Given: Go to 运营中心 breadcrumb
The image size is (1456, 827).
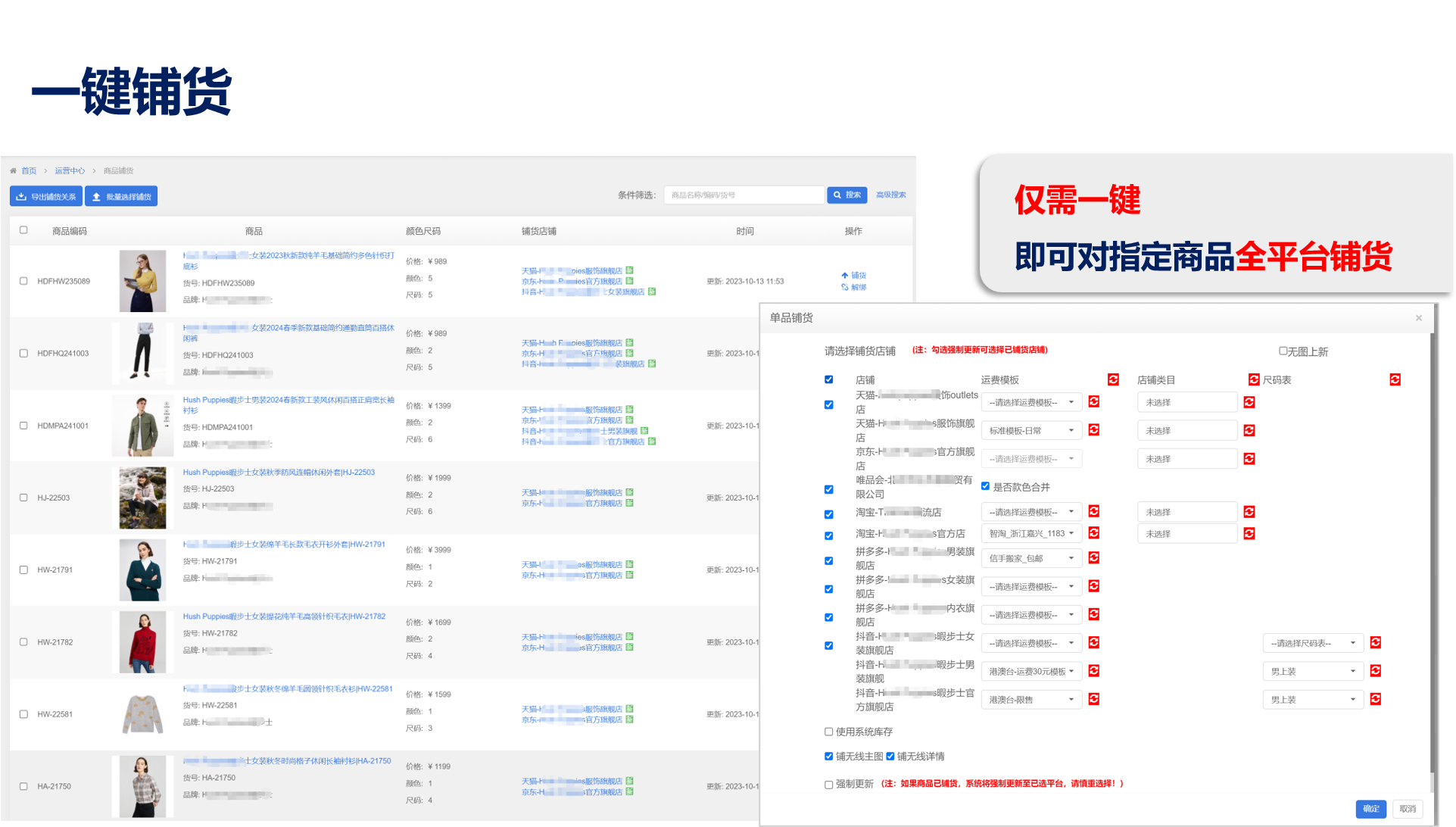Looking at the screenshot, I should [70, 171].
